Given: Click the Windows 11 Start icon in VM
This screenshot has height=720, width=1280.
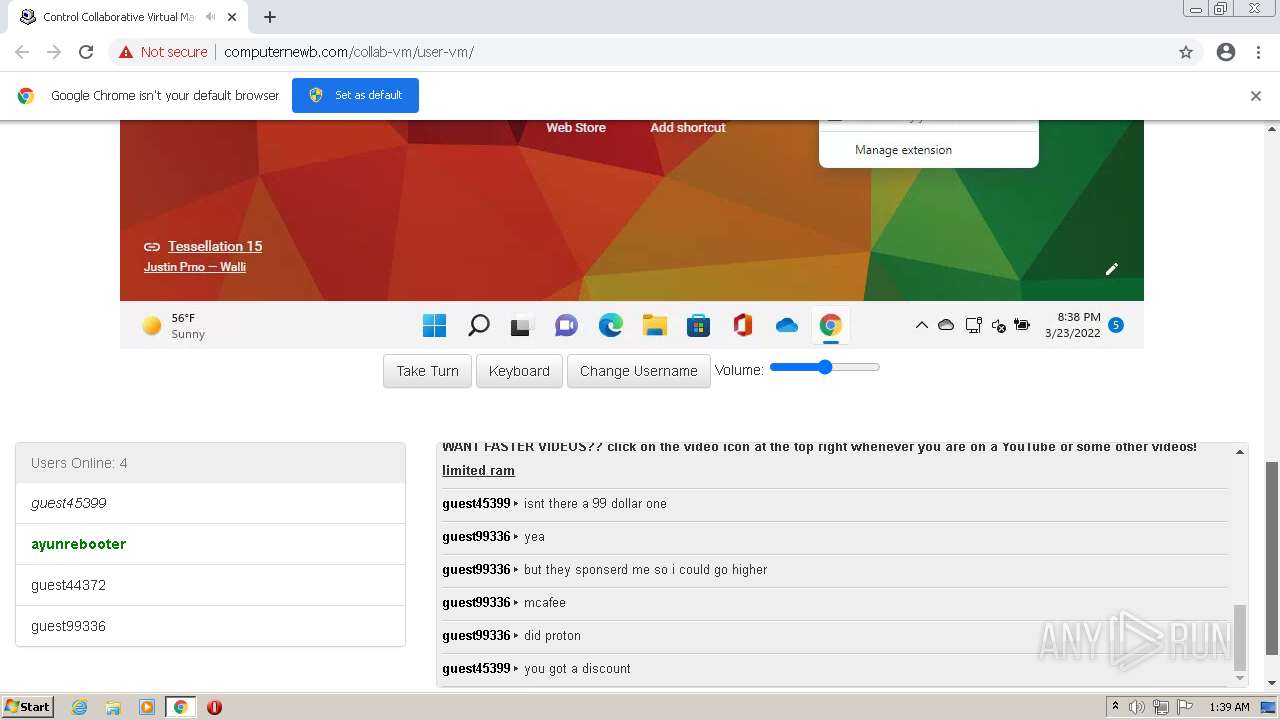Looking at the screenshot, I should [434, 325].
